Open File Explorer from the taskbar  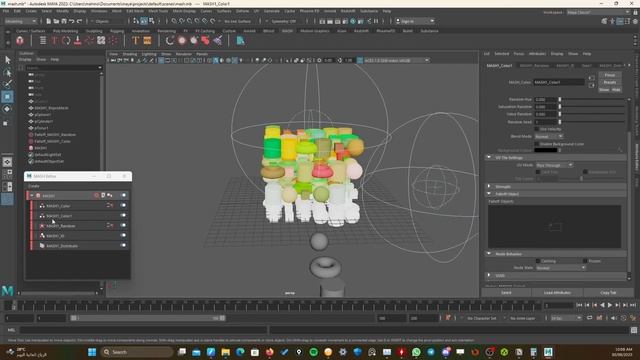(225, 352)
